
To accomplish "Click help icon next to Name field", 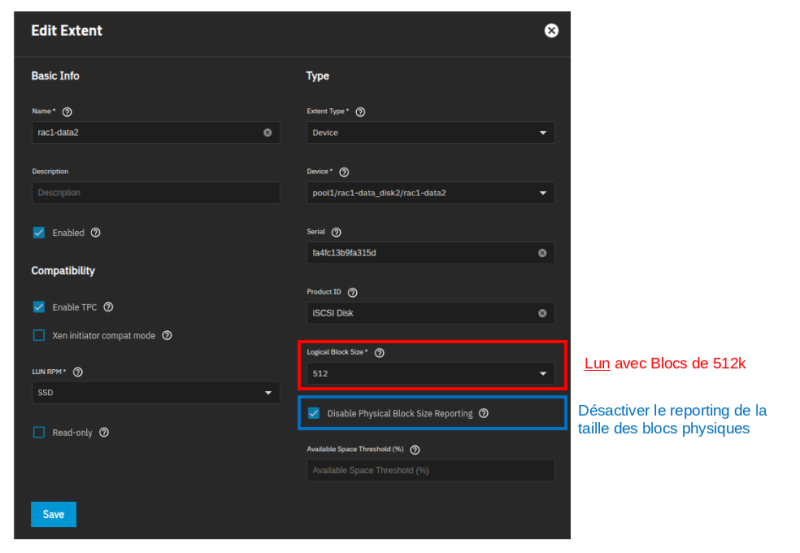I will coord(68,112).
